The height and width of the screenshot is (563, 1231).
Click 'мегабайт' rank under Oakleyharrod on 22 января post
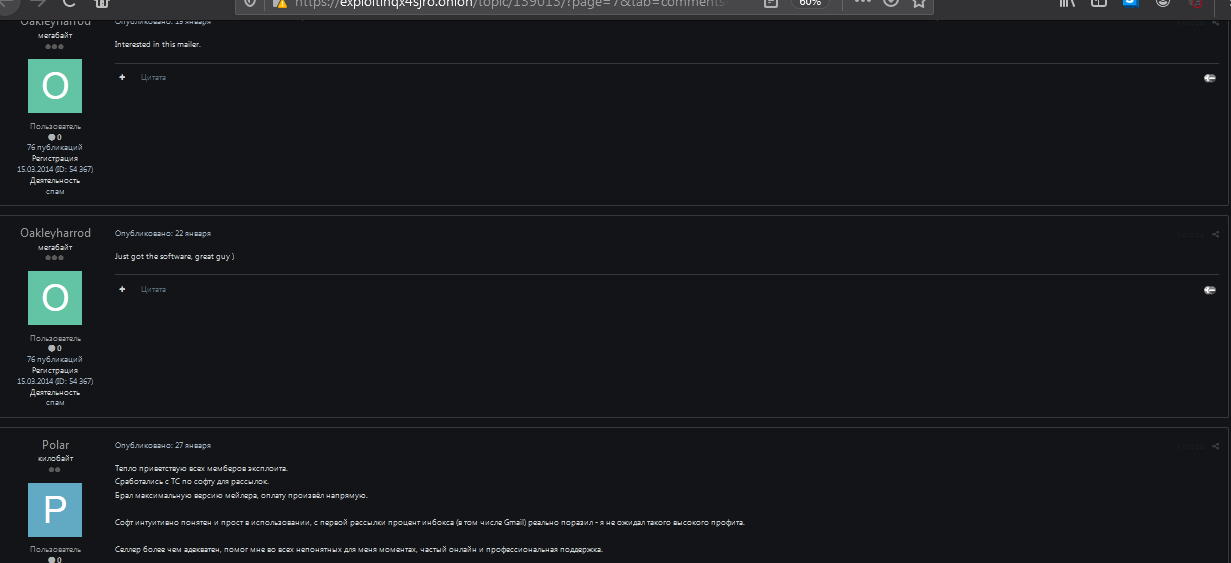click(55, 247)
